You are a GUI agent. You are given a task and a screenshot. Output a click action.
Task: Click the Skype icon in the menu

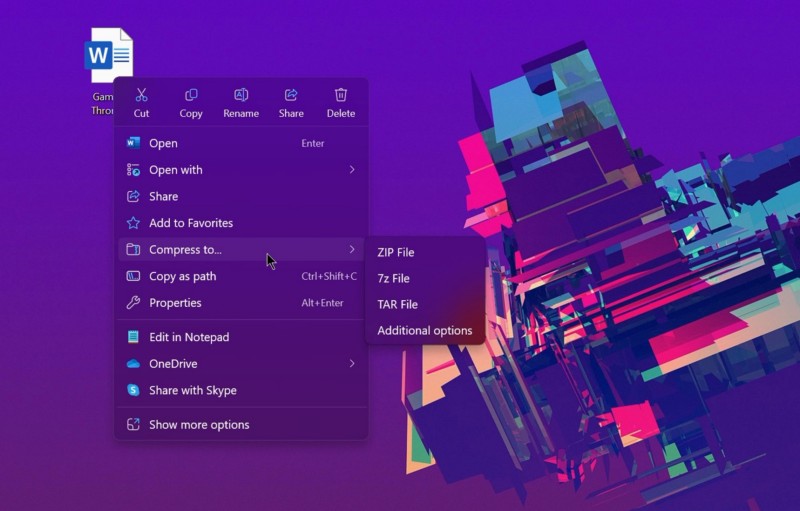pyautogui.click(x=133, y=390)
